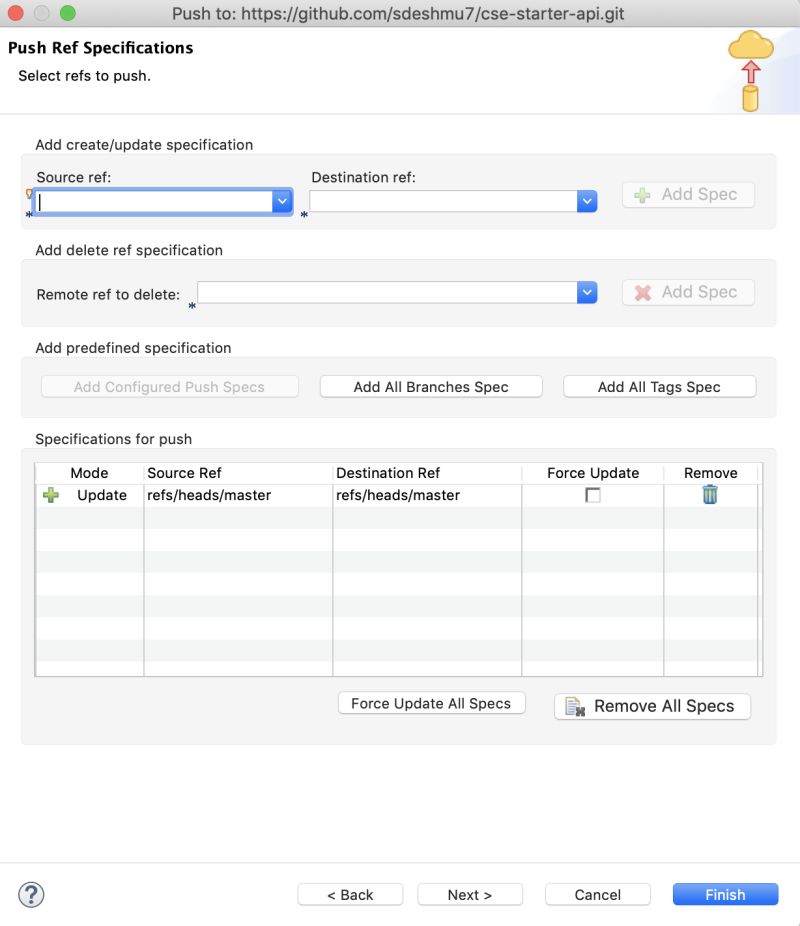The height and width of the screenshot is (926, 800).
Task: Click Finish to complete the push
Action: tap(725, 894)
